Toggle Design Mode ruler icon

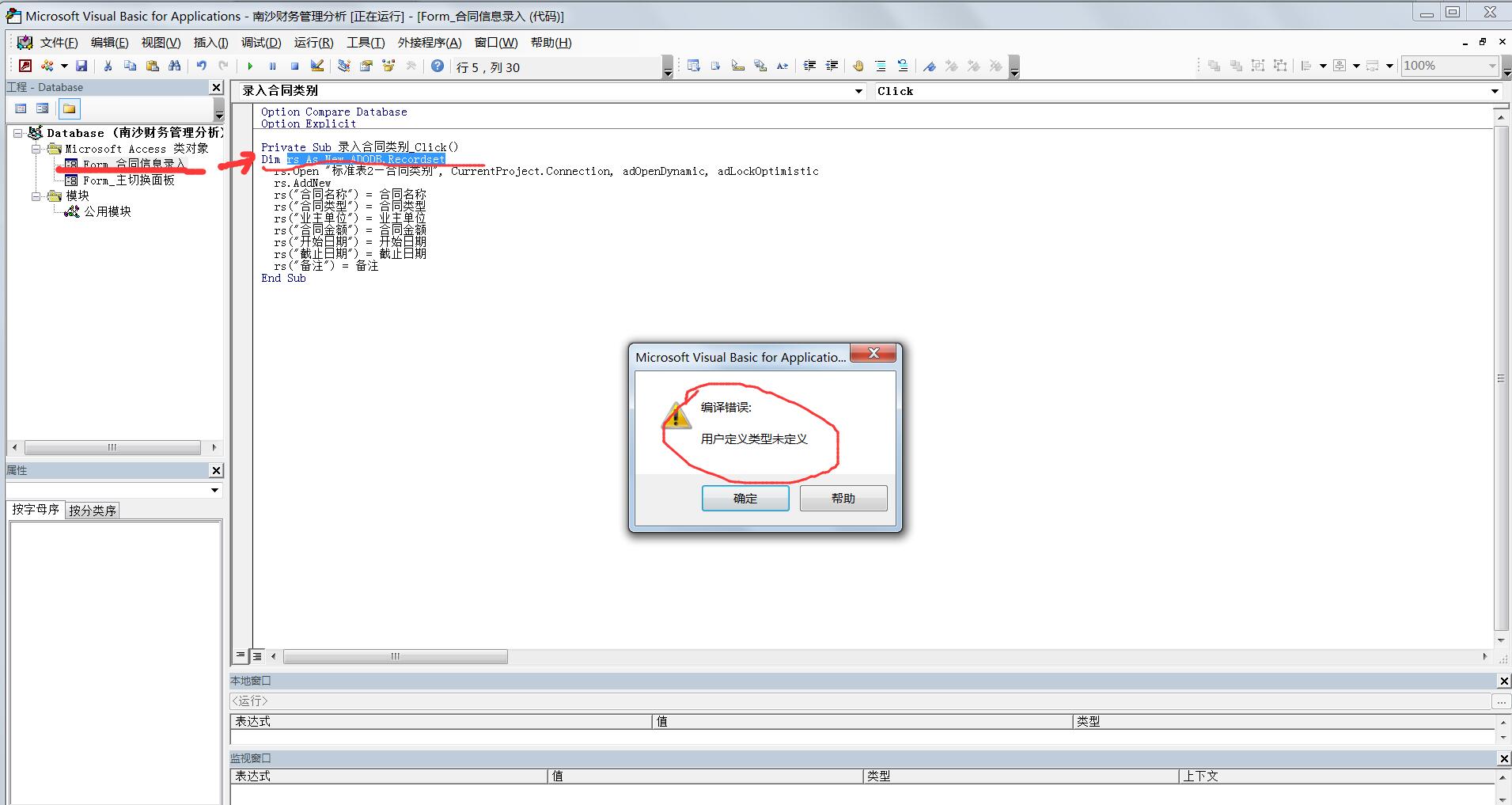click(x=316, y=66)
